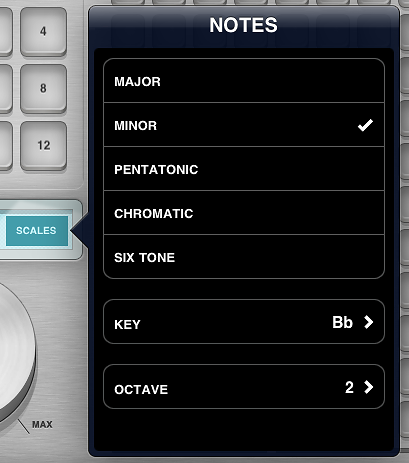The image size is (409, 463).
Task: Open the OCTAVE selection row
Action: coord(244,387)
